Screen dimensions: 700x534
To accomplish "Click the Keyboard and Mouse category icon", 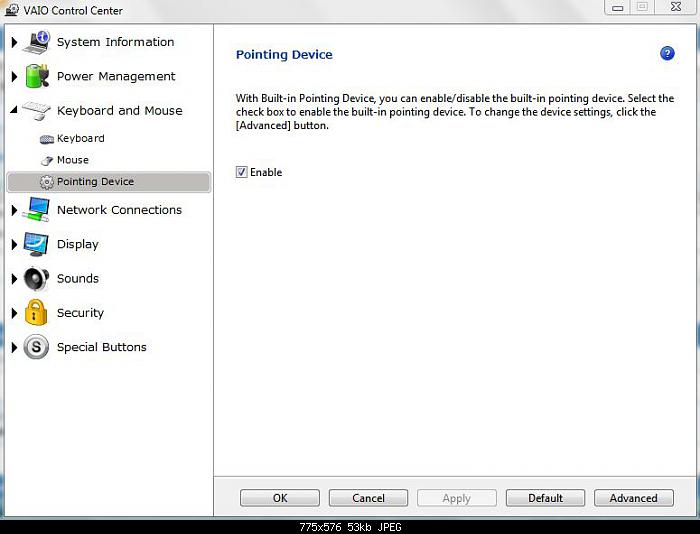I will (x=37, y=110).
